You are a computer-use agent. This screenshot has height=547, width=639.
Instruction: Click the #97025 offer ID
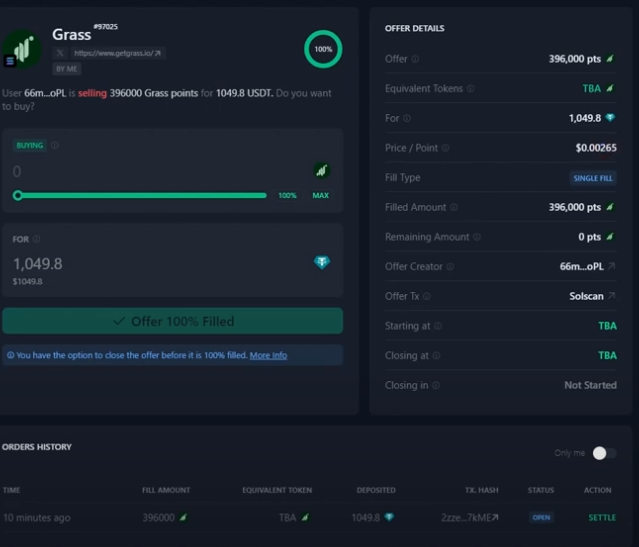coord(106,27)
